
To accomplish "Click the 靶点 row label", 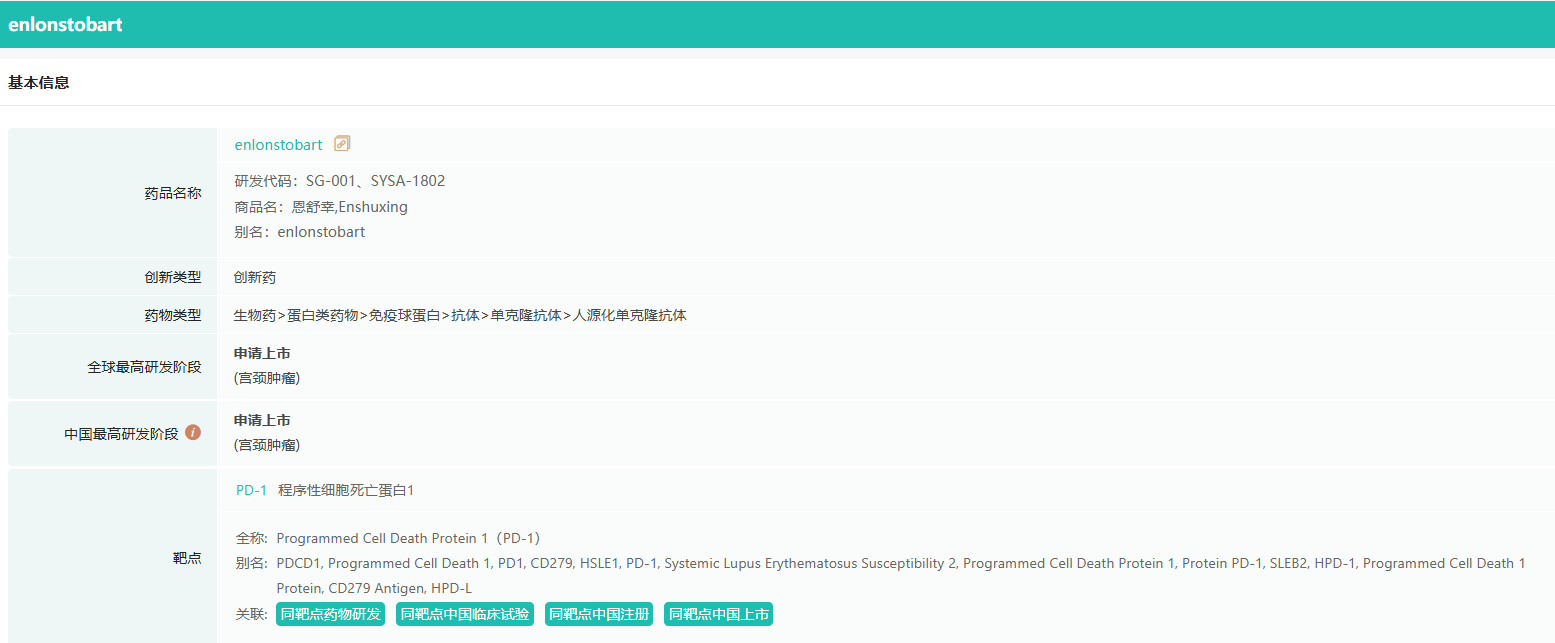I will point(187,557).
